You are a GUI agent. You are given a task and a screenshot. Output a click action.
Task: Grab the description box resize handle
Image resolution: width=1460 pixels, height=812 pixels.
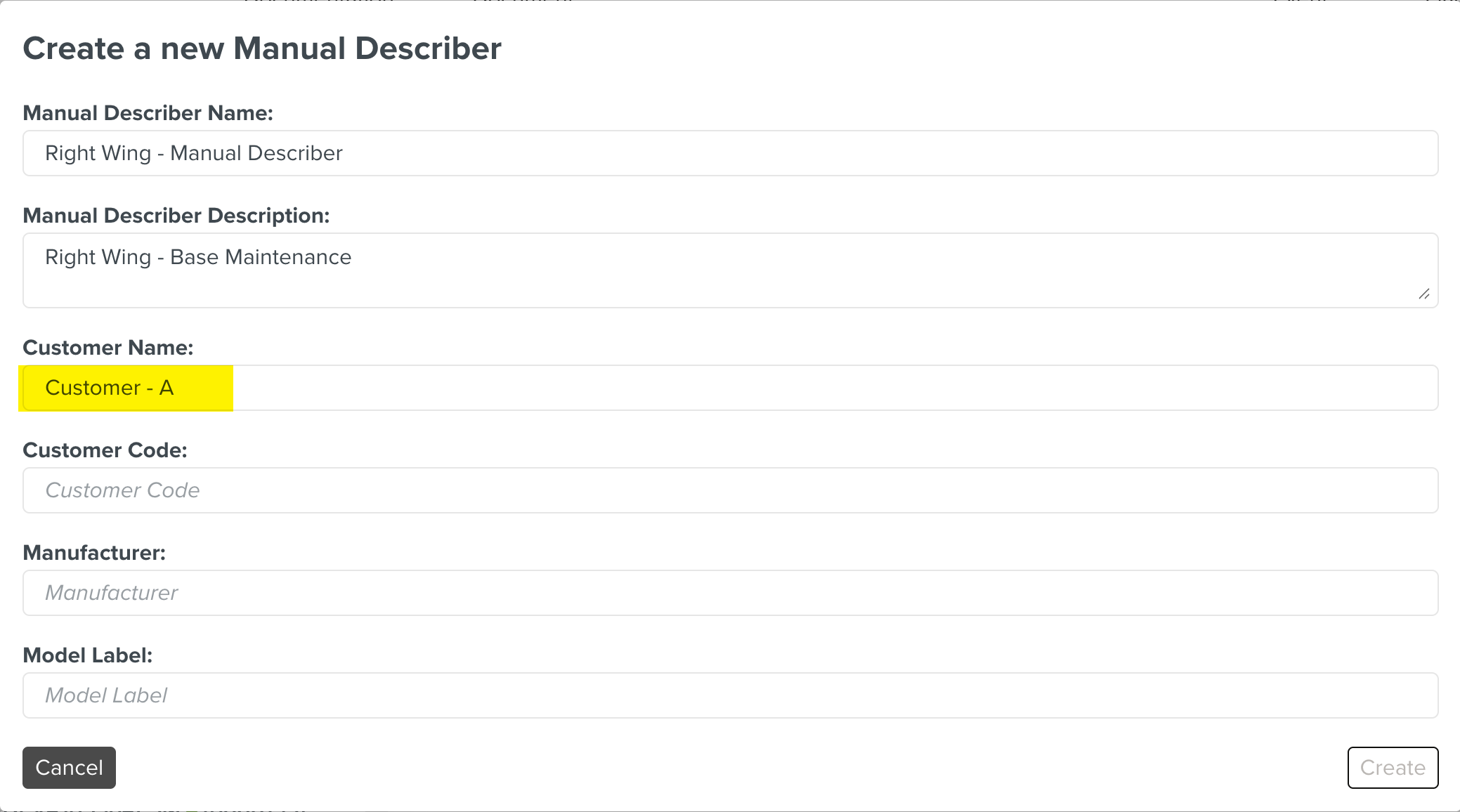pyautogui.click(x=1424, y=294)
